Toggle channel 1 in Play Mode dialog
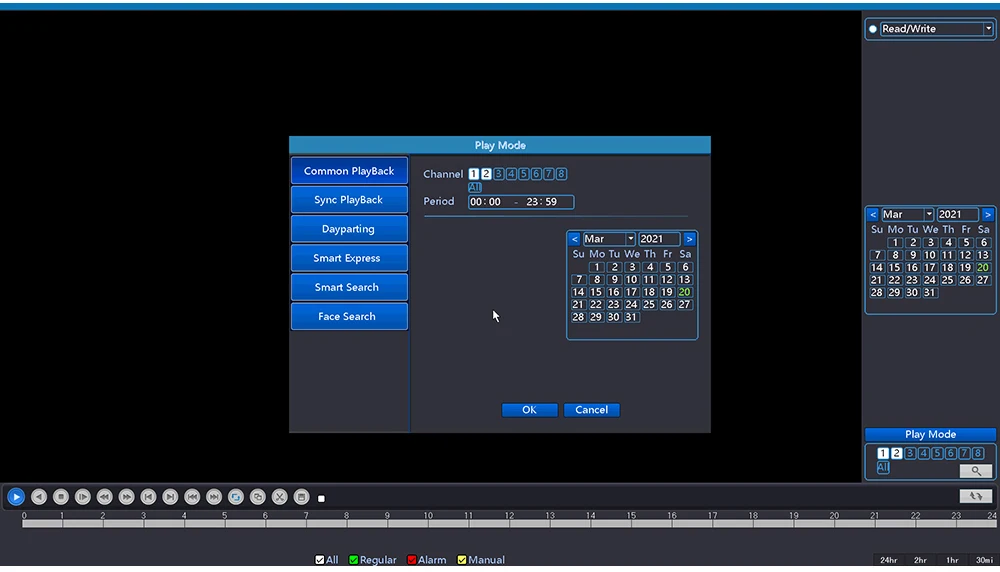This screenshot has height=572, width=1000. tap(473, 174)
